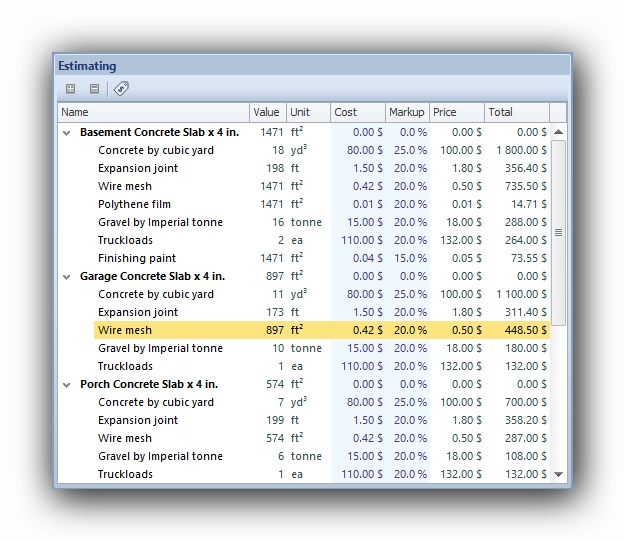Screen dimensions: 625x541
Task: Collapse the Porch Concrete Slab group
Action: coord(67,385)
